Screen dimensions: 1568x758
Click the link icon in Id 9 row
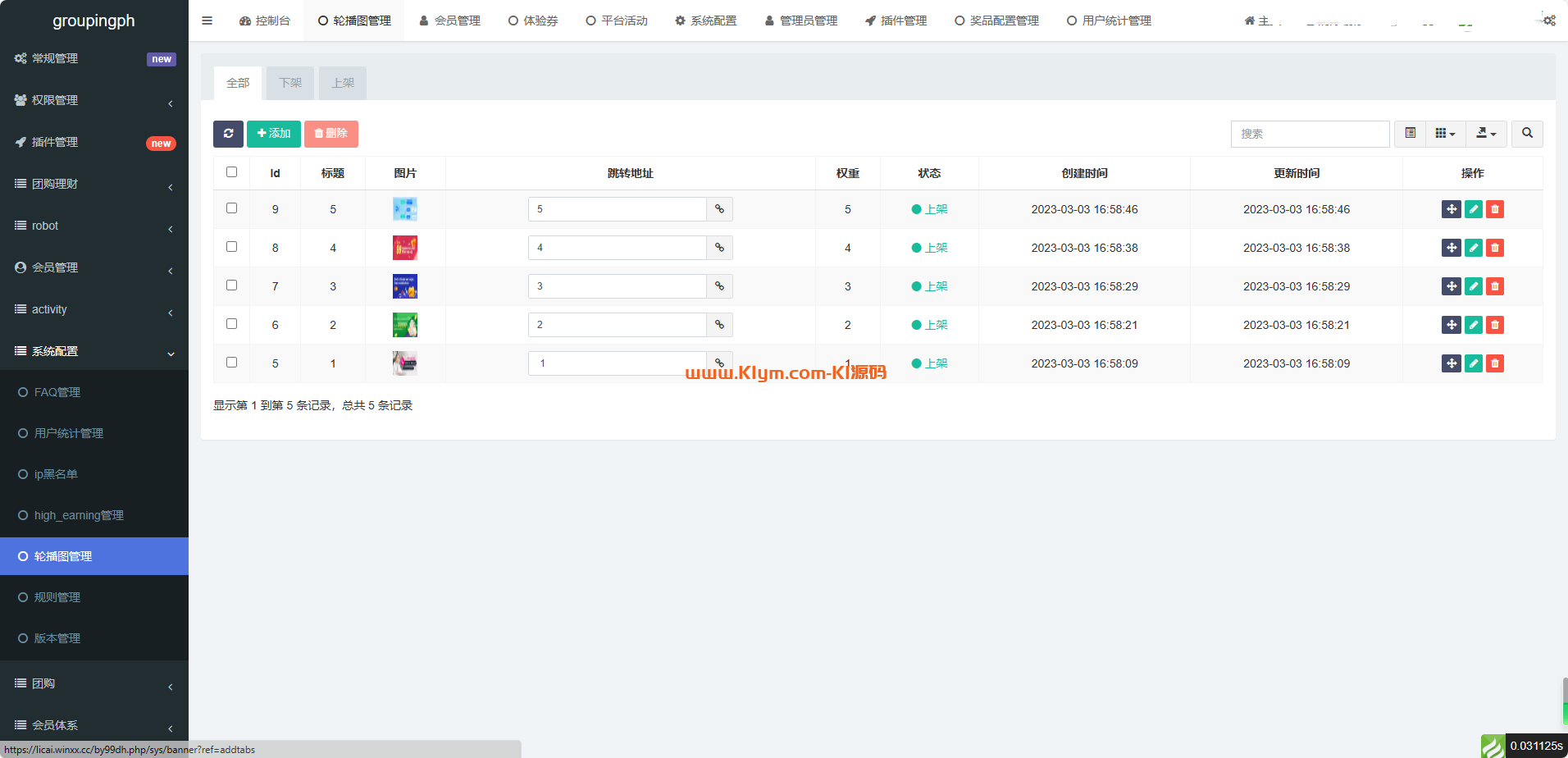tap(719, 209)
